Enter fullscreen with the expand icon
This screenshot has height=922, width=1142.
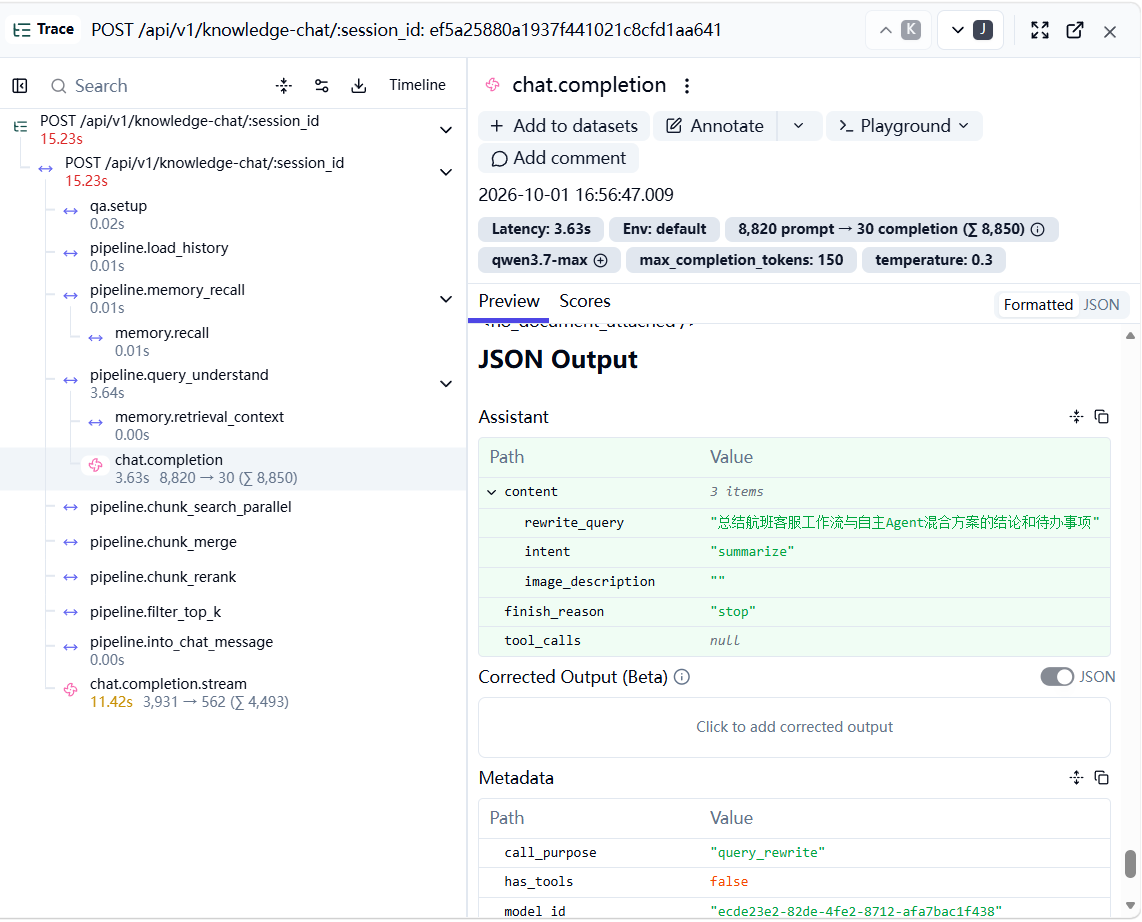click(1040, 30)
